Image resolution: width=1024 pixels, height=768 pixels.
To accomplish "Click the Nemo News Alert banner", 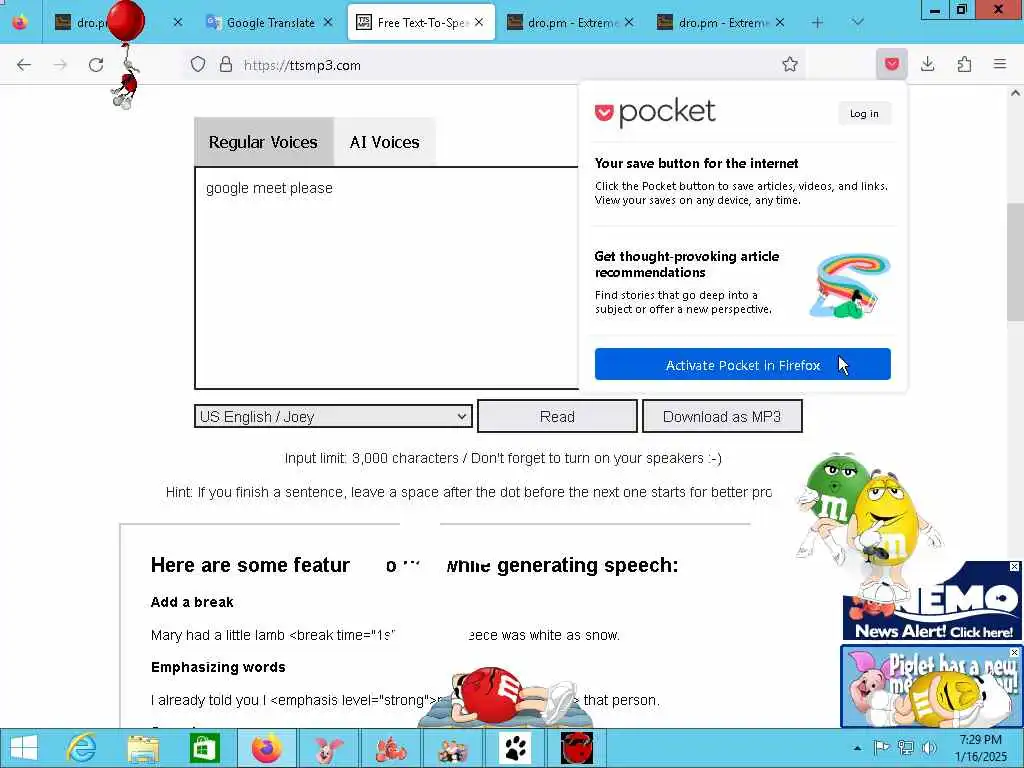I will 933,600.
